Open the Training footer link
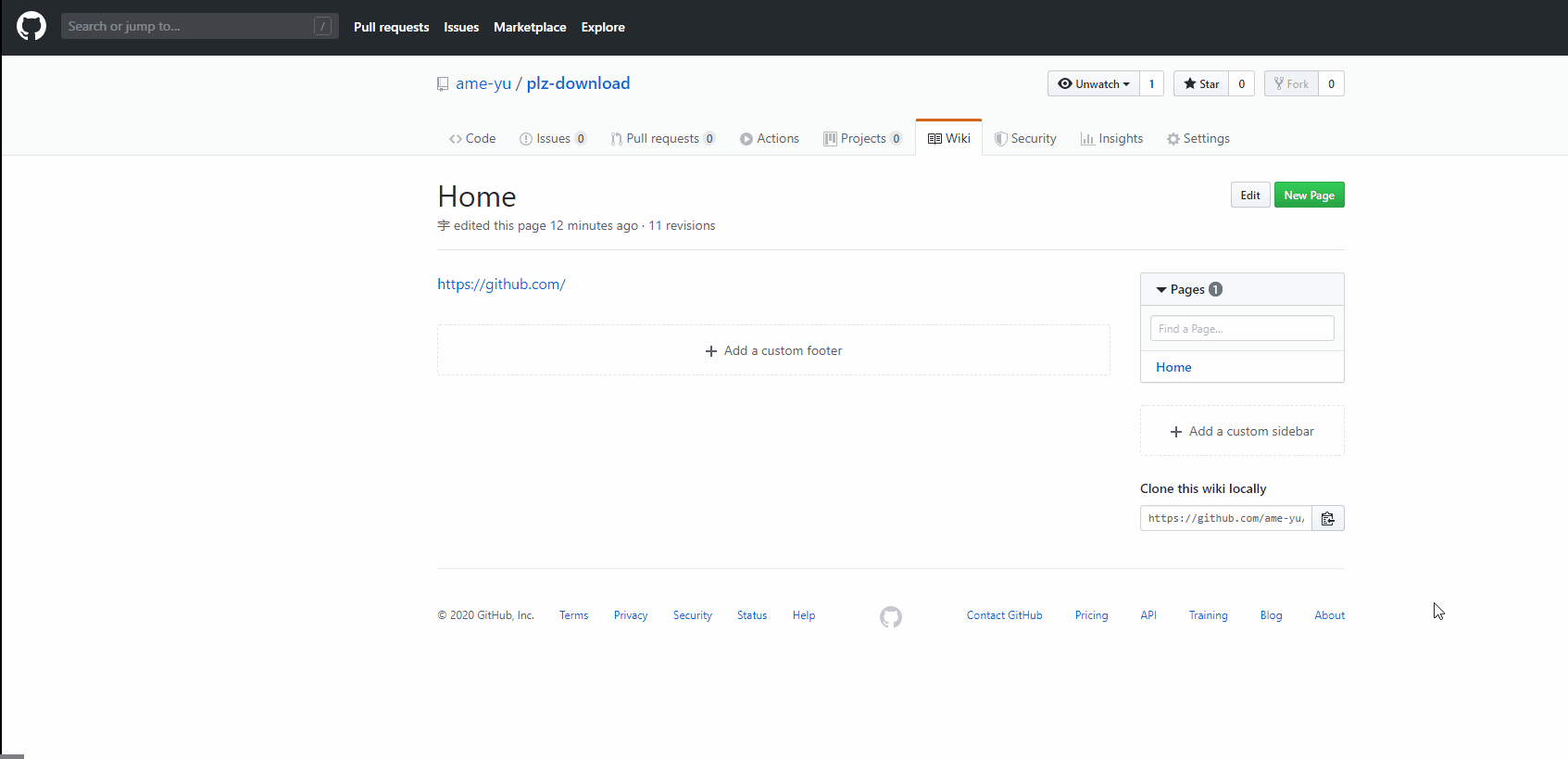Viewport: 1568px width, 759px height. coord(1208,615)
